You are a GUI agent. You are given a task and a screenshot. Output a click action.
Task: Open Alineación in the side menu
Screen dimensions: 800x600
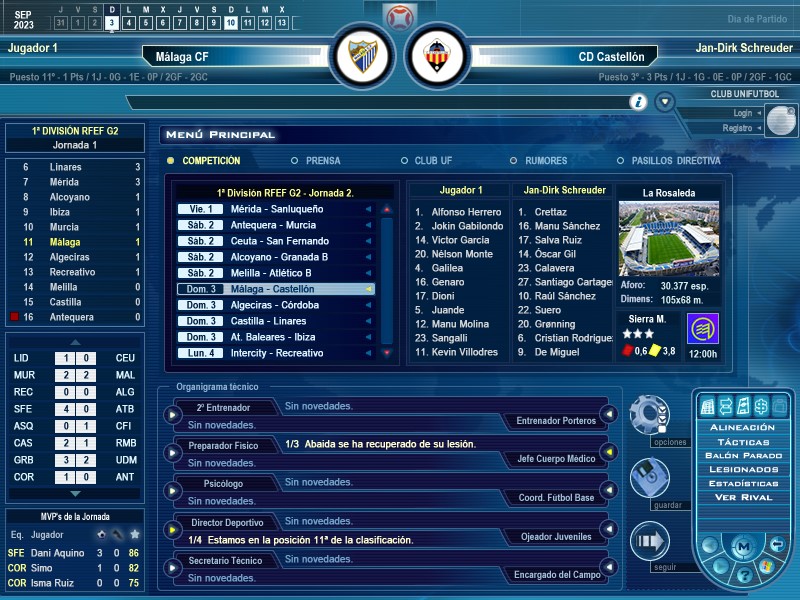click(742, 428)
